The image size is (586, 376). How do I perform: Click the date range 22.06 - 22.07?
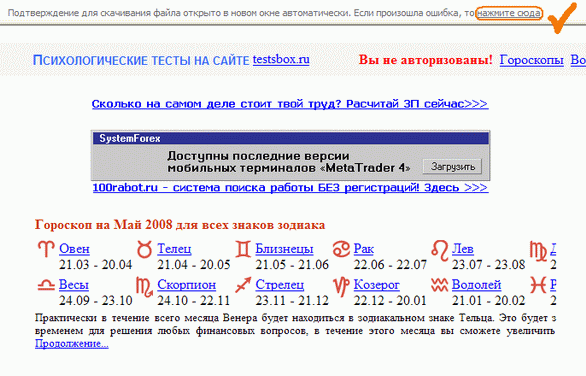[x=390, y=265]
